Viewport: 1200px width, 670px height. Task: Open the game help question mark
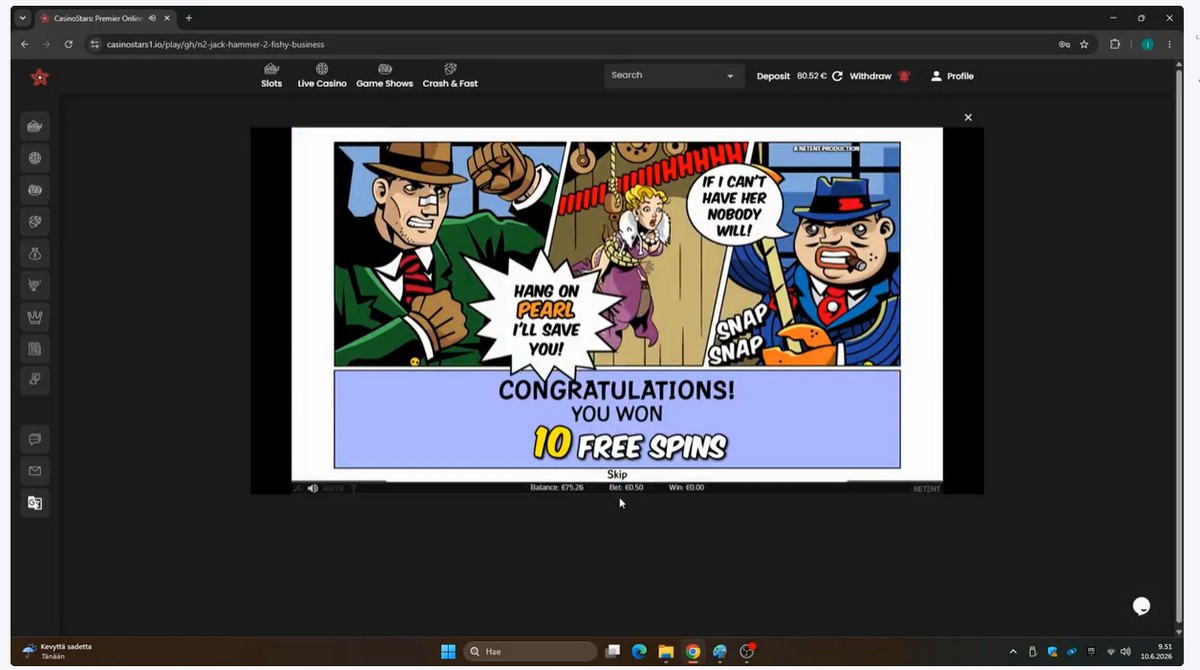pos(352,488)
